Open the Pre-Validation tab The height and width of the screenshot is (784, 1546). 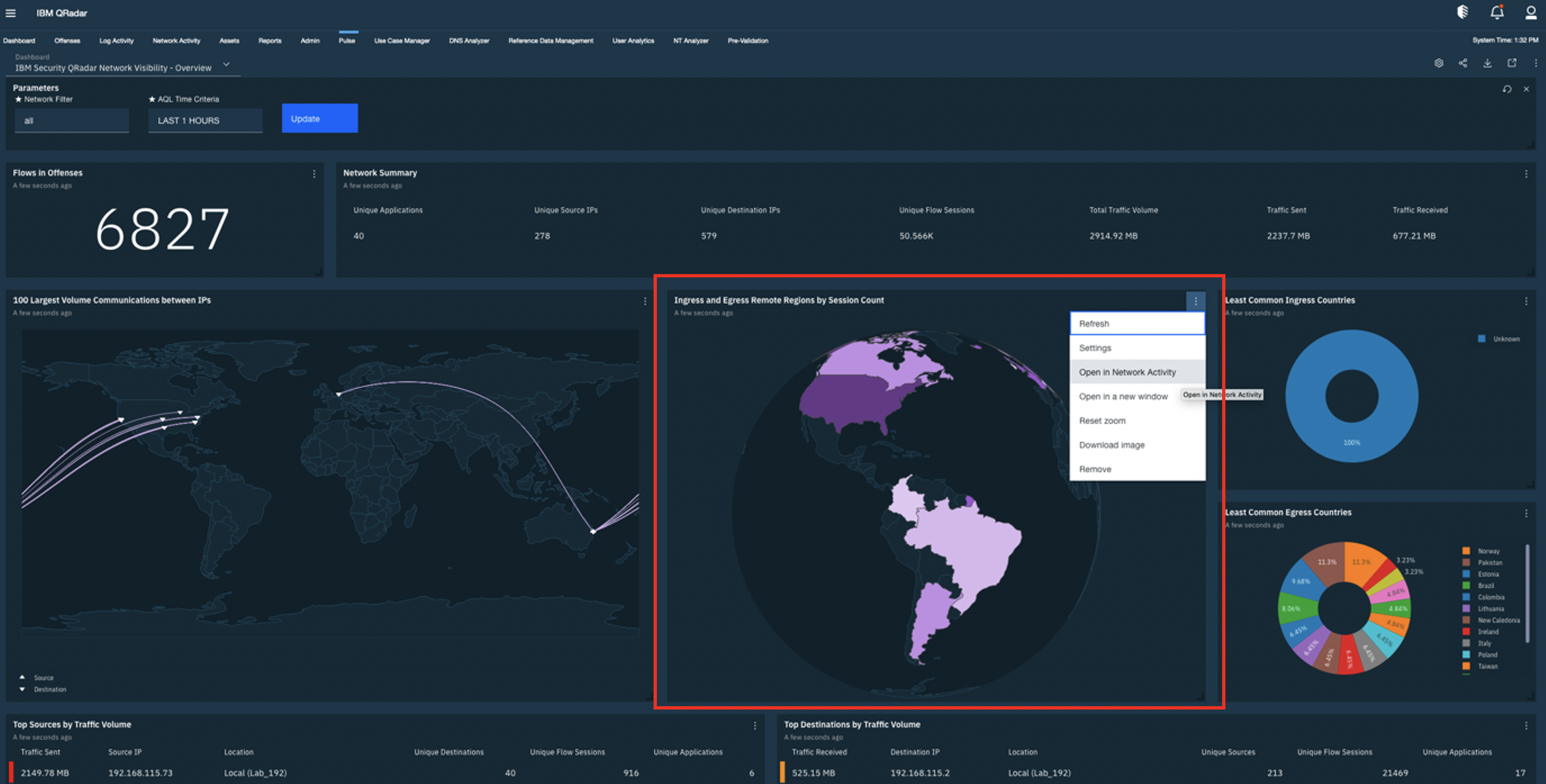(748, 41)
